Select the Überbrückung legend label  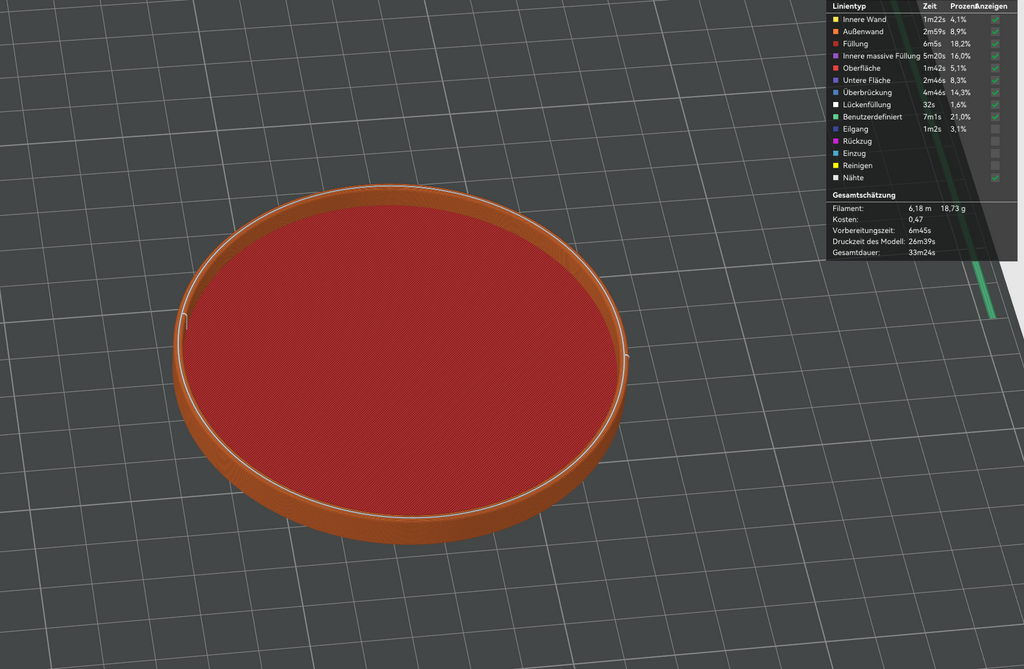coord(867,93)
